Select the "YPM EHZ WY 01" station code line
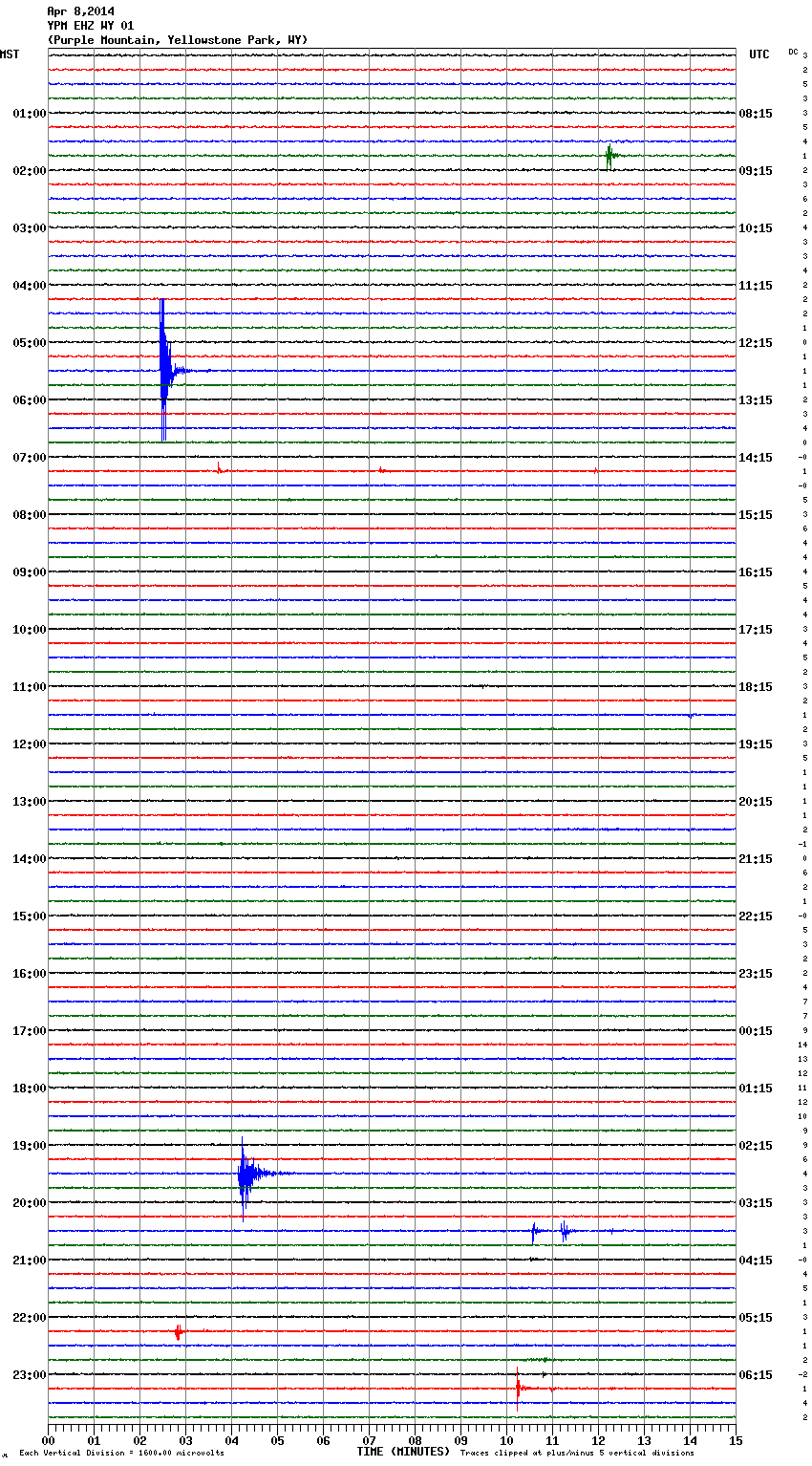Image resolution: width=812 pixels, height=1466 pixels. [91, 26]
